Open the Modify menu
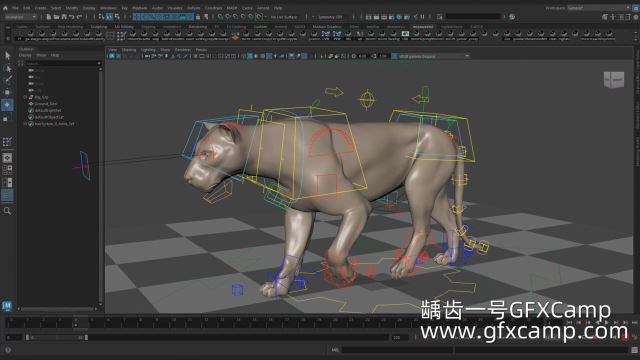Screen dimensions: 640x360 pos(72,8)
